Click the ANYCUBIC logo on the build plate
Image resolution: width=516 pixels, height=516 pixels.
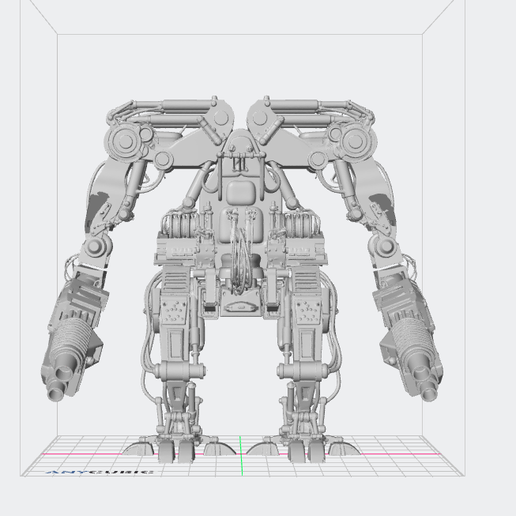[100, 472]
